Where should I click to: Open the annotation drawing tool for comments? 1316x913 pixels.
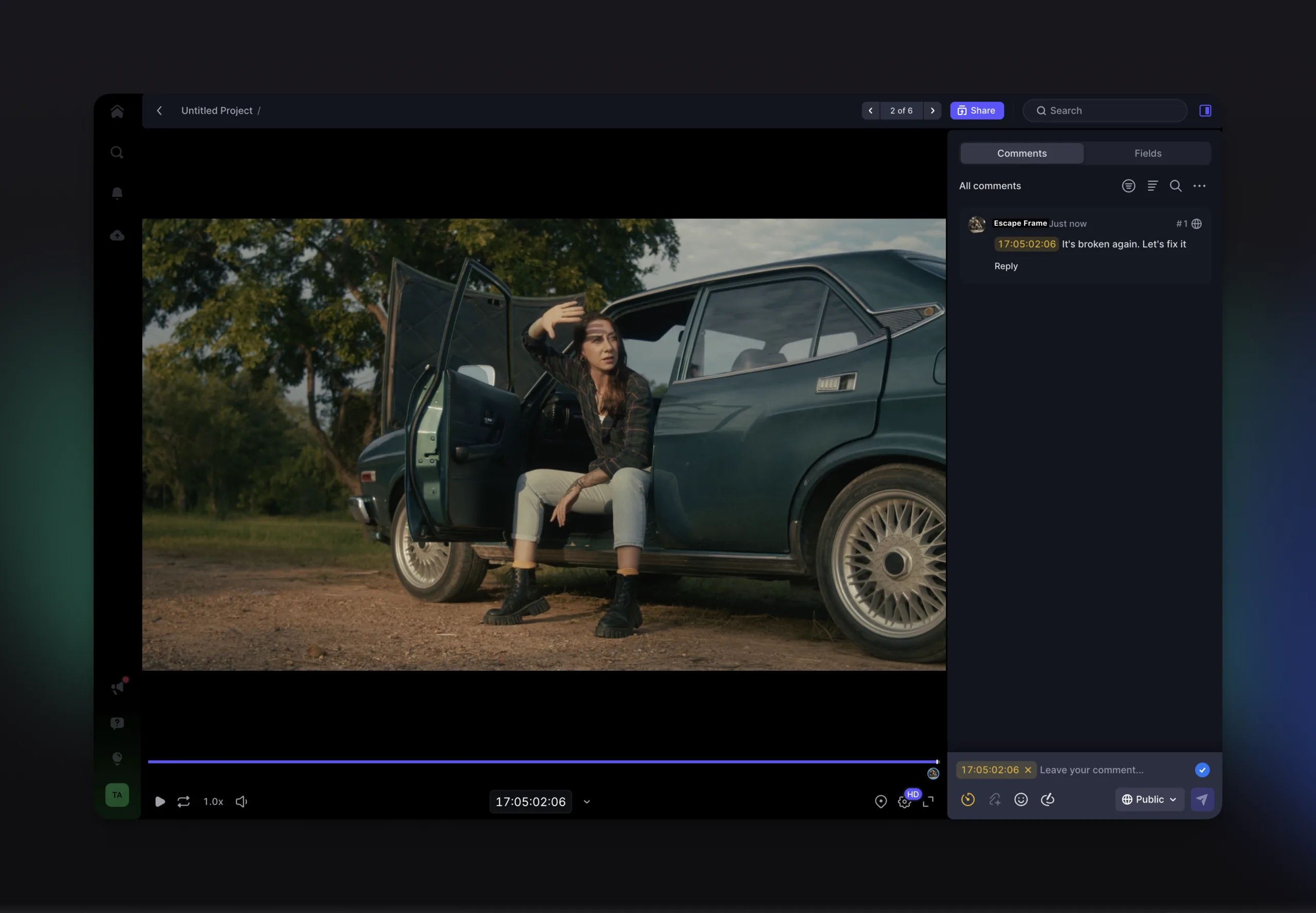pos(1048,799)
